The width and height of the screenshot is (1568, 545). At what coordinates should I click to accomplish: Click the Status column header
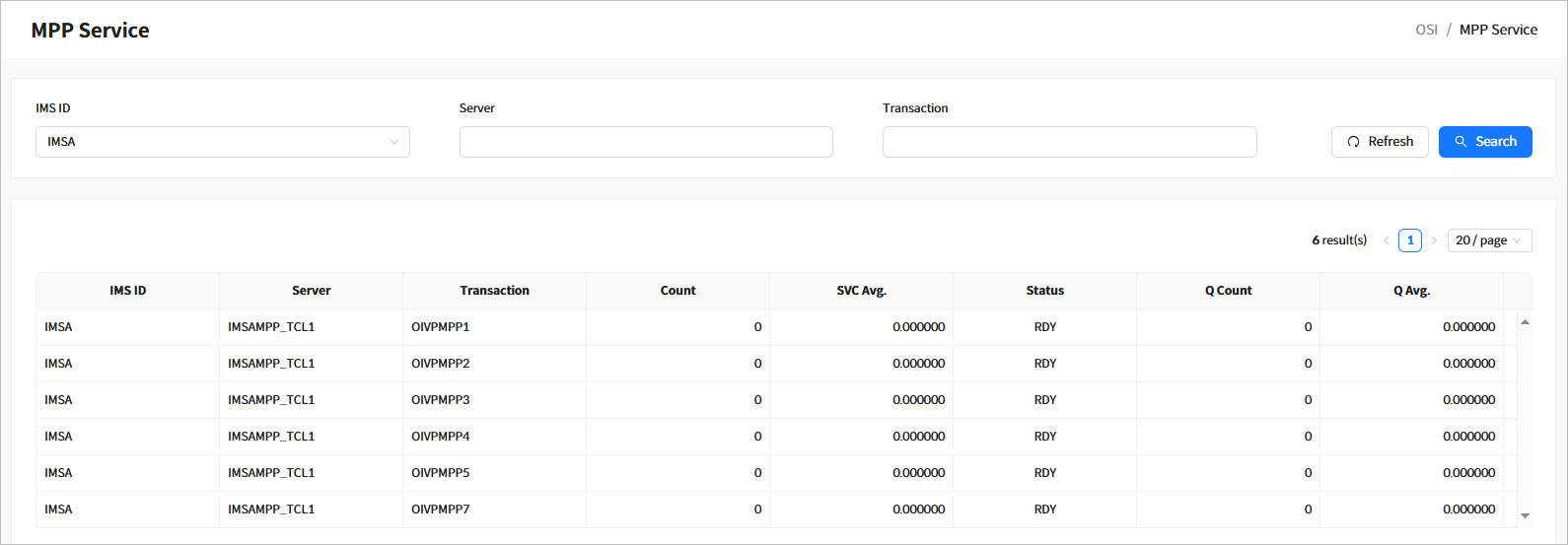coord(1044,291)
